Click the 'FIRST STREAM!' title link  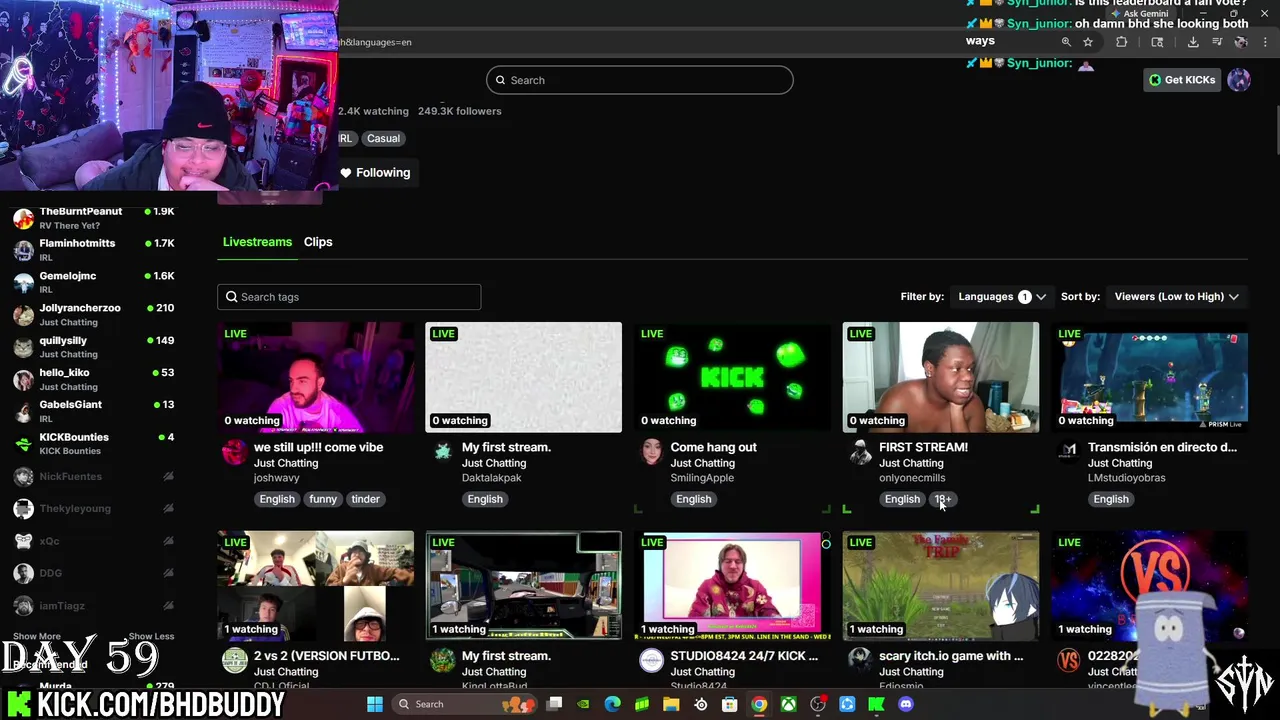pos(923,447)
